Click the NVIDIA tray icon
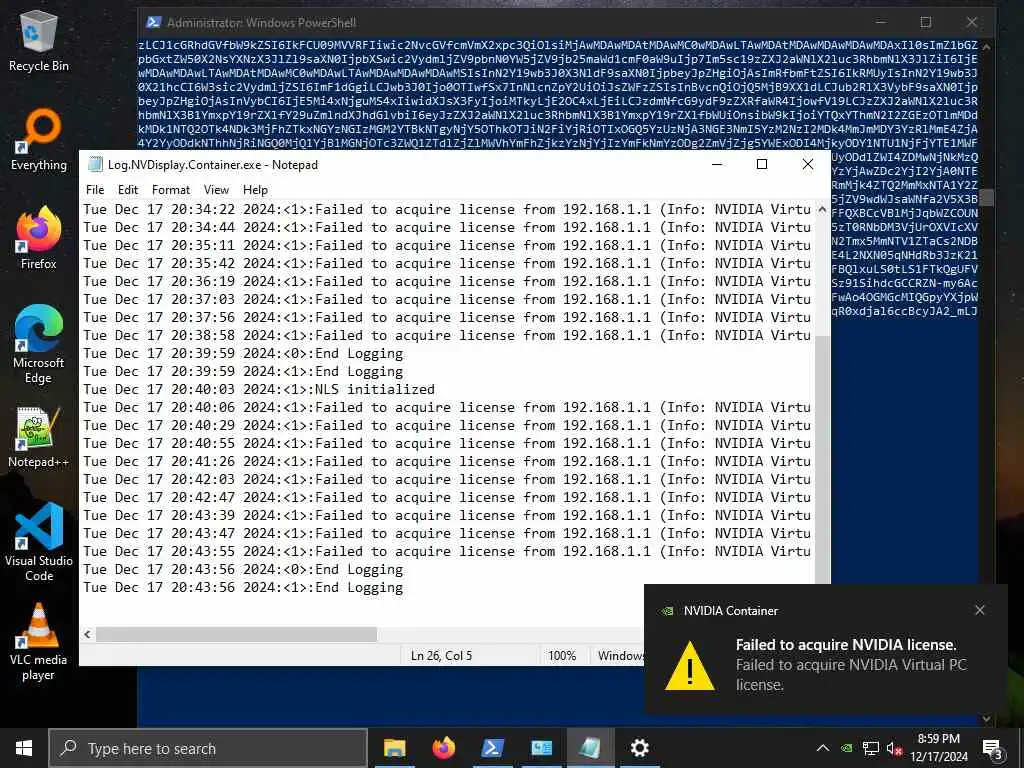This screenshot has width=1024, height=768. (x=846, y=748)
